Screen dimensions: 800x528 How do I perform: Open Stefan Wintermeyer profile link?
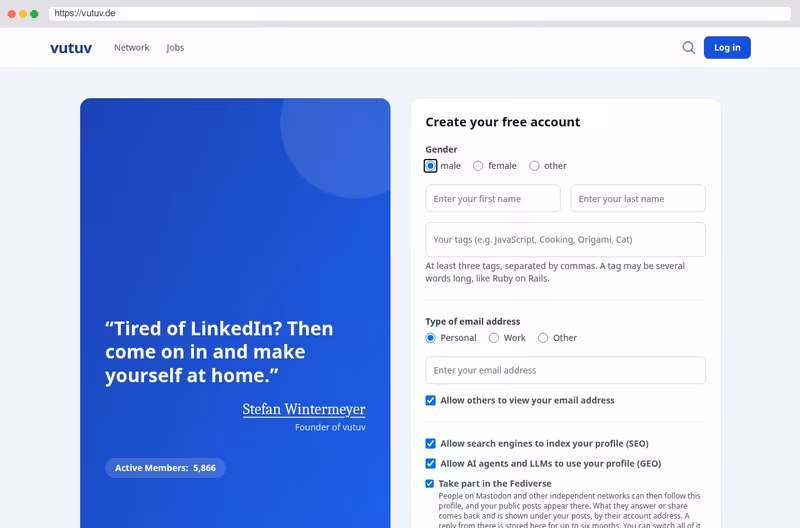click(304, 409)
